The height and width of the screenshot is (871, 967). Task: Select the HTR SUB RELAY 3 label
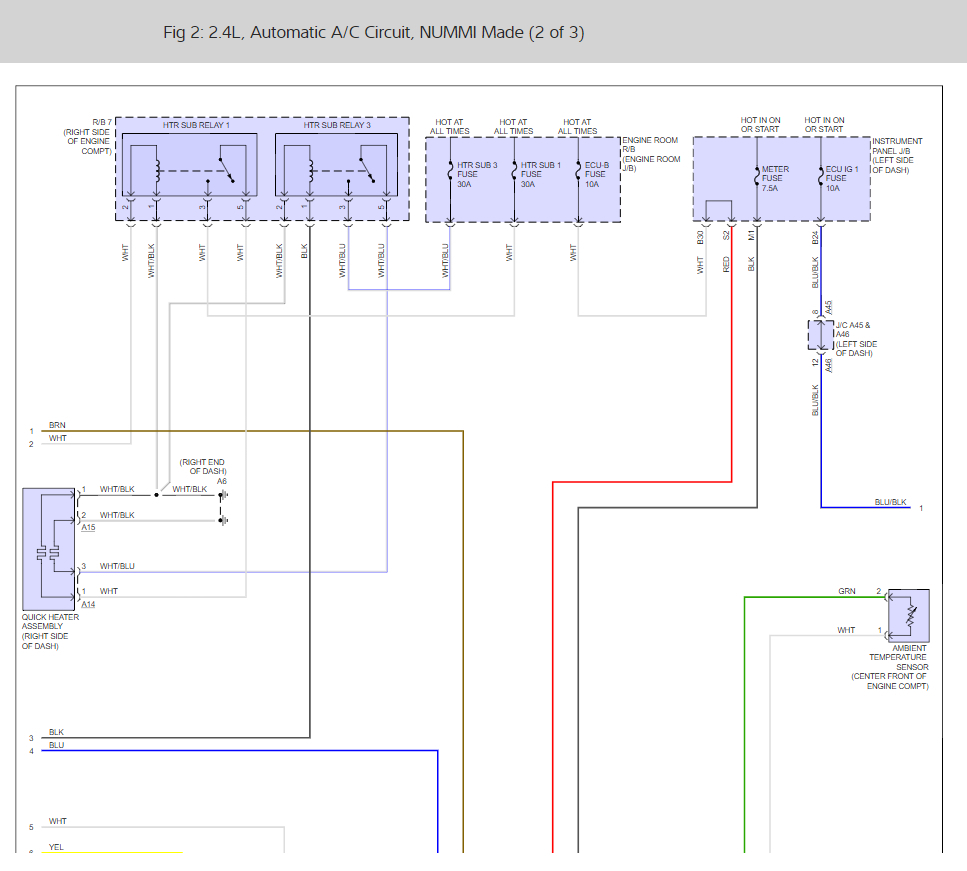tap(337, 125)
